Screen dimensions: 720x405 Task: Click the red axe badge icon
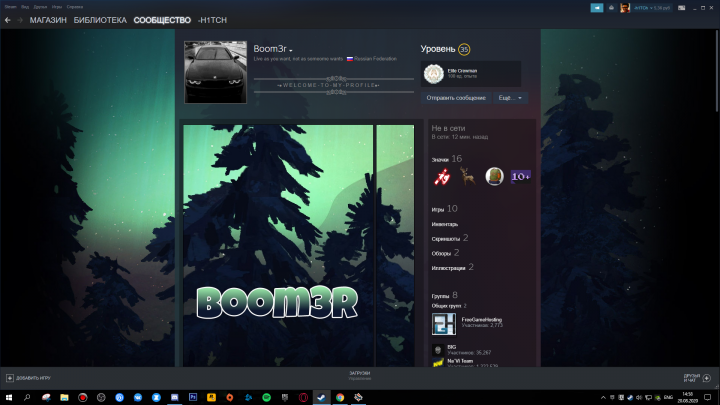(442, 176)
